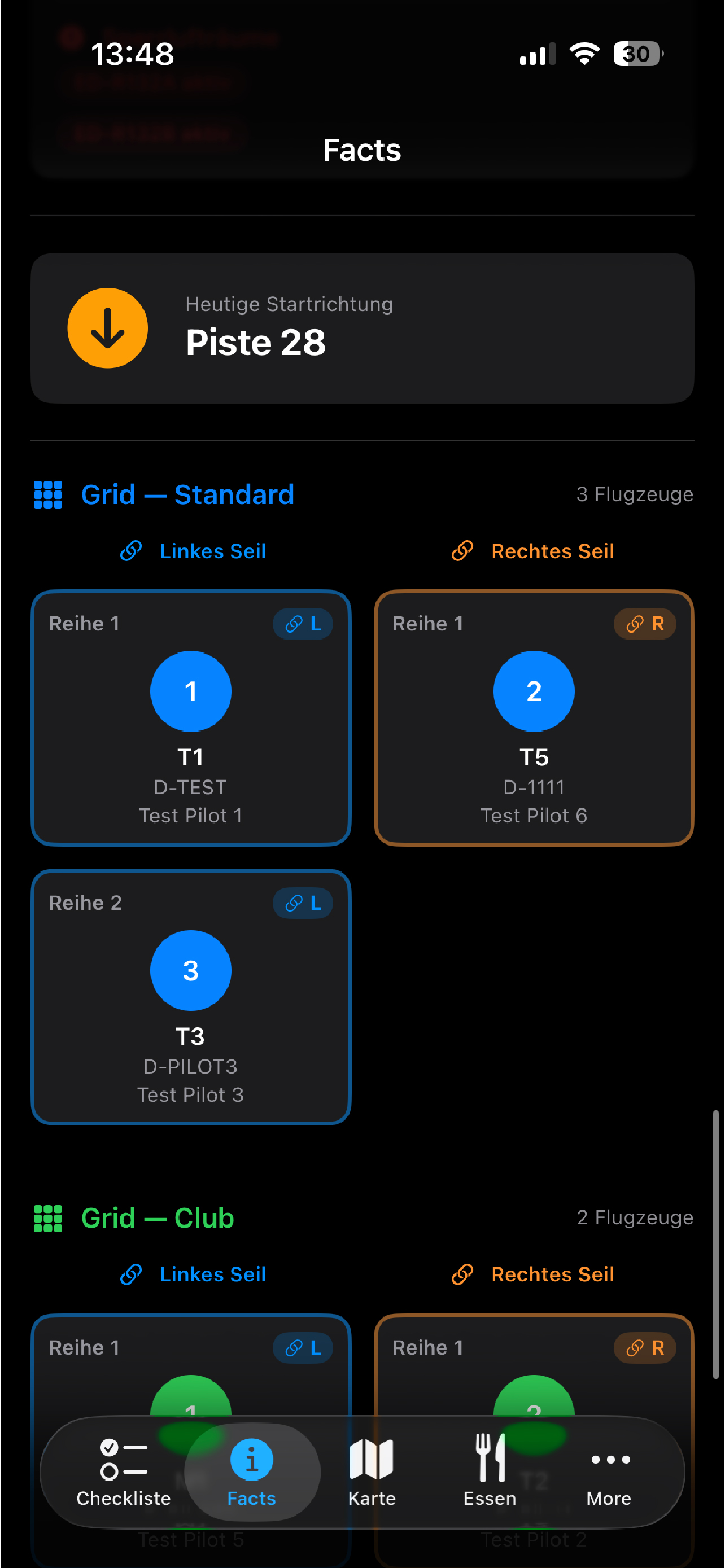Open the More menu
The width and height of the screenshot is (725, 1568).
pos(609,1472)
